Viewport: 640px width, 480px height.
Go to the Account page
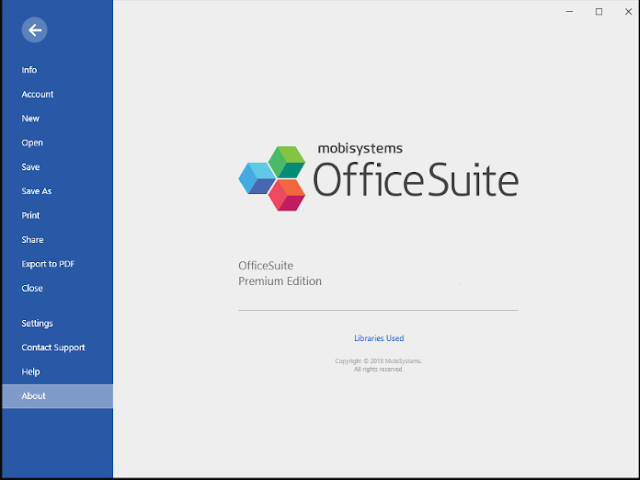tap(37, 94)
